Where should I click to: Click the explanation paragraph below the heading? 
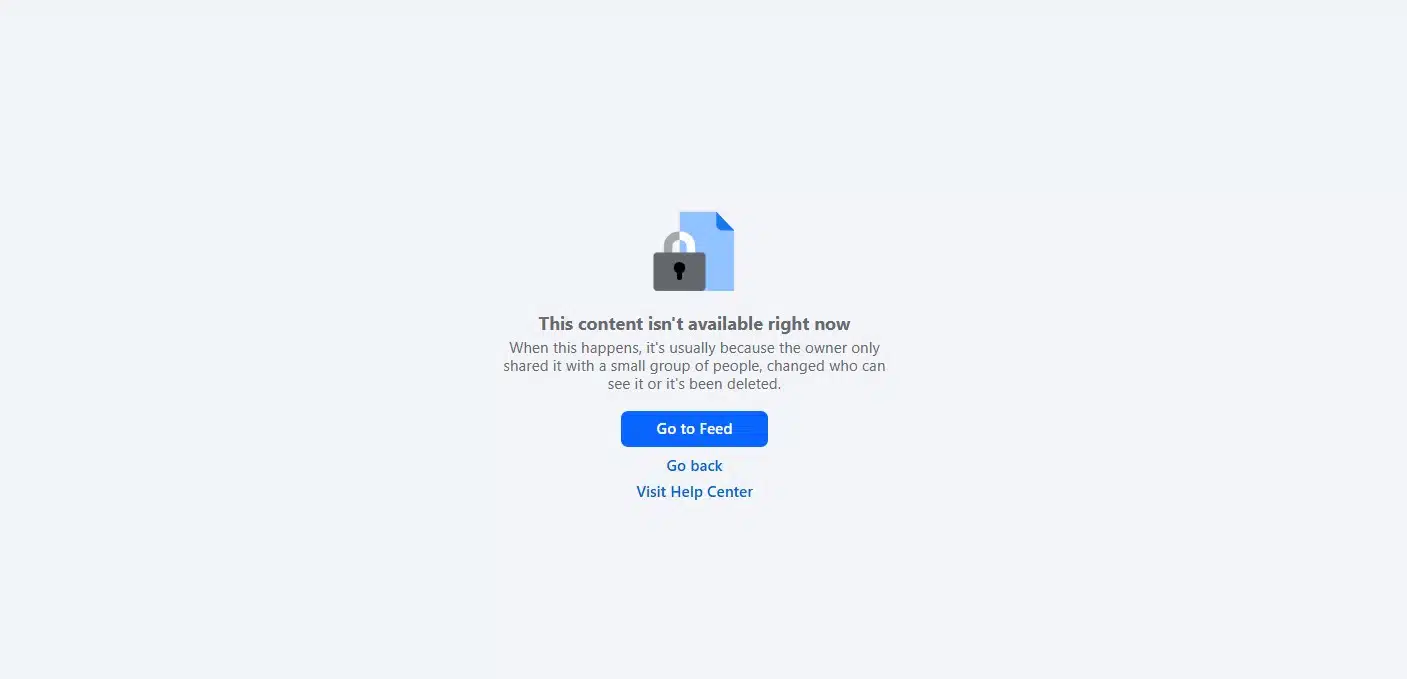(694, 366)
